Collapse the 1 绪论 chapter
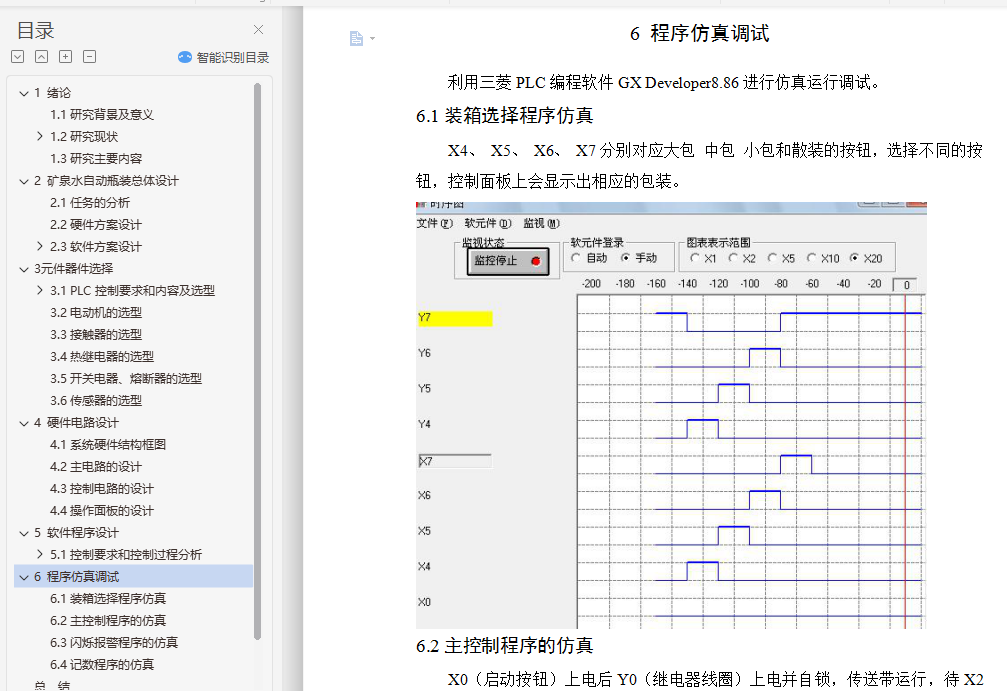Viewport: 1007px width, 691px height. point(24,93)
